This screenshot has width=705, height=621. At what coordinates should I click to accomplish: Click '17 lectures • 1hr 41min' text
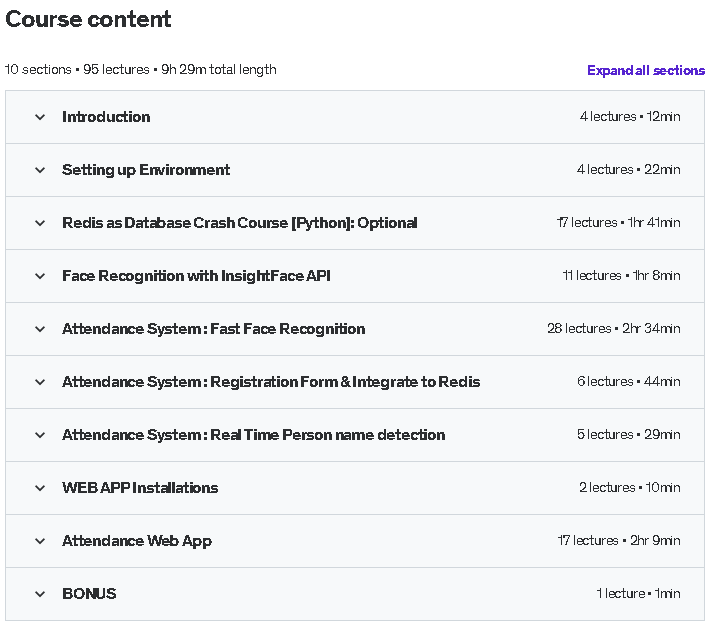pos(619,223)
